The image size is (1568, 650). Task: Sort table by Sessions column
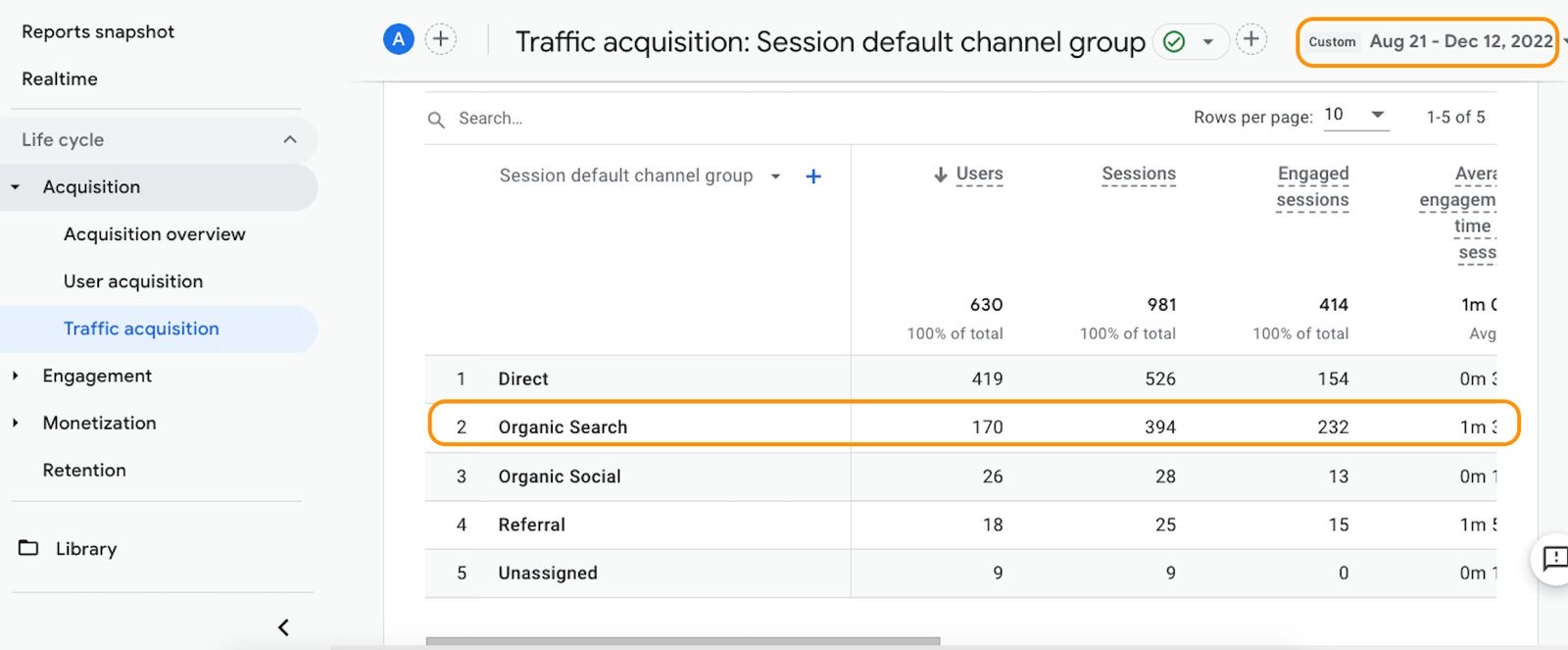tap(1138, 174)
